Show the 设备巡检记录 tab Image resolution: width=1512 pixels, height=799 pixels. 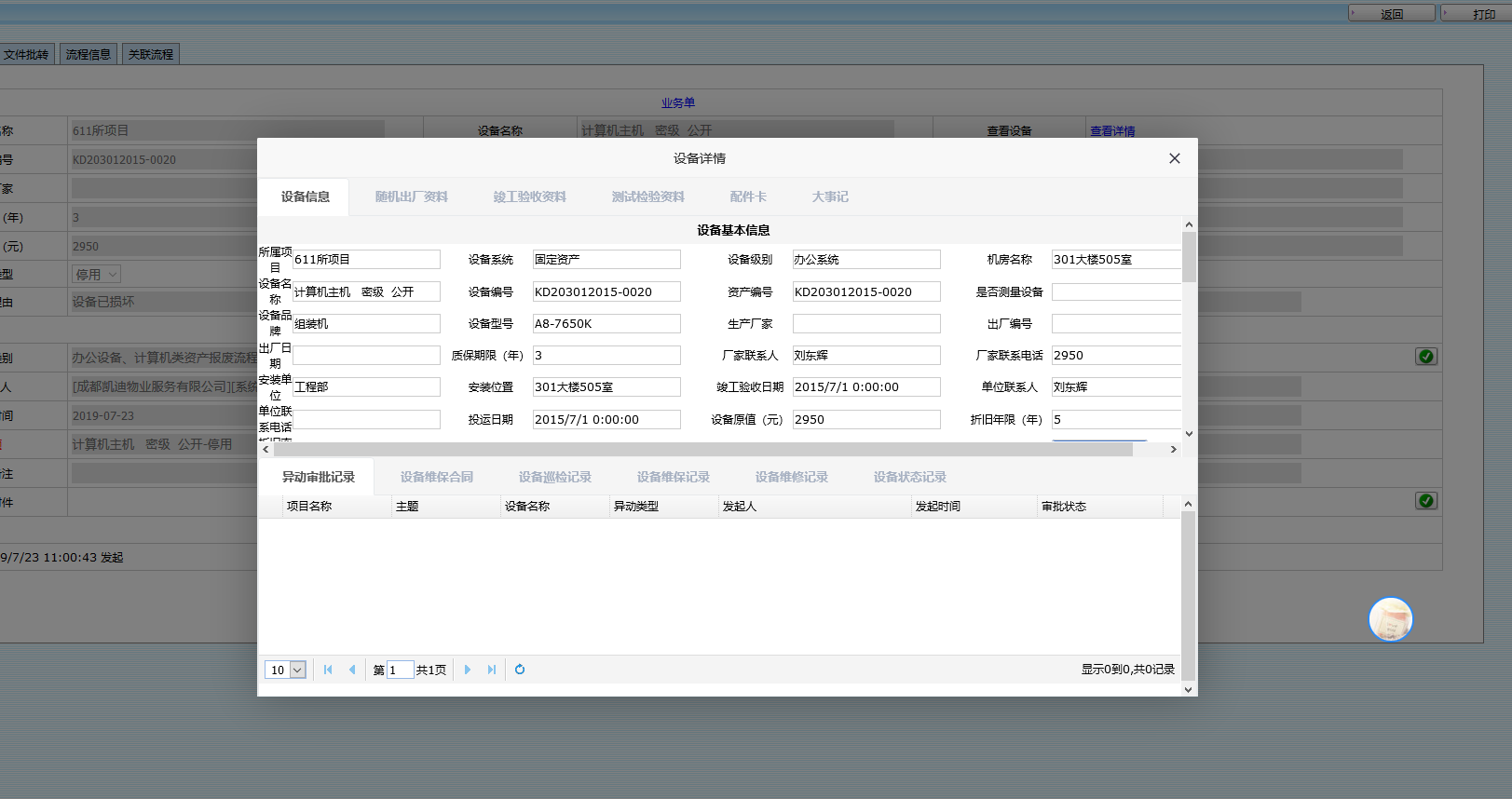[554, 478]
